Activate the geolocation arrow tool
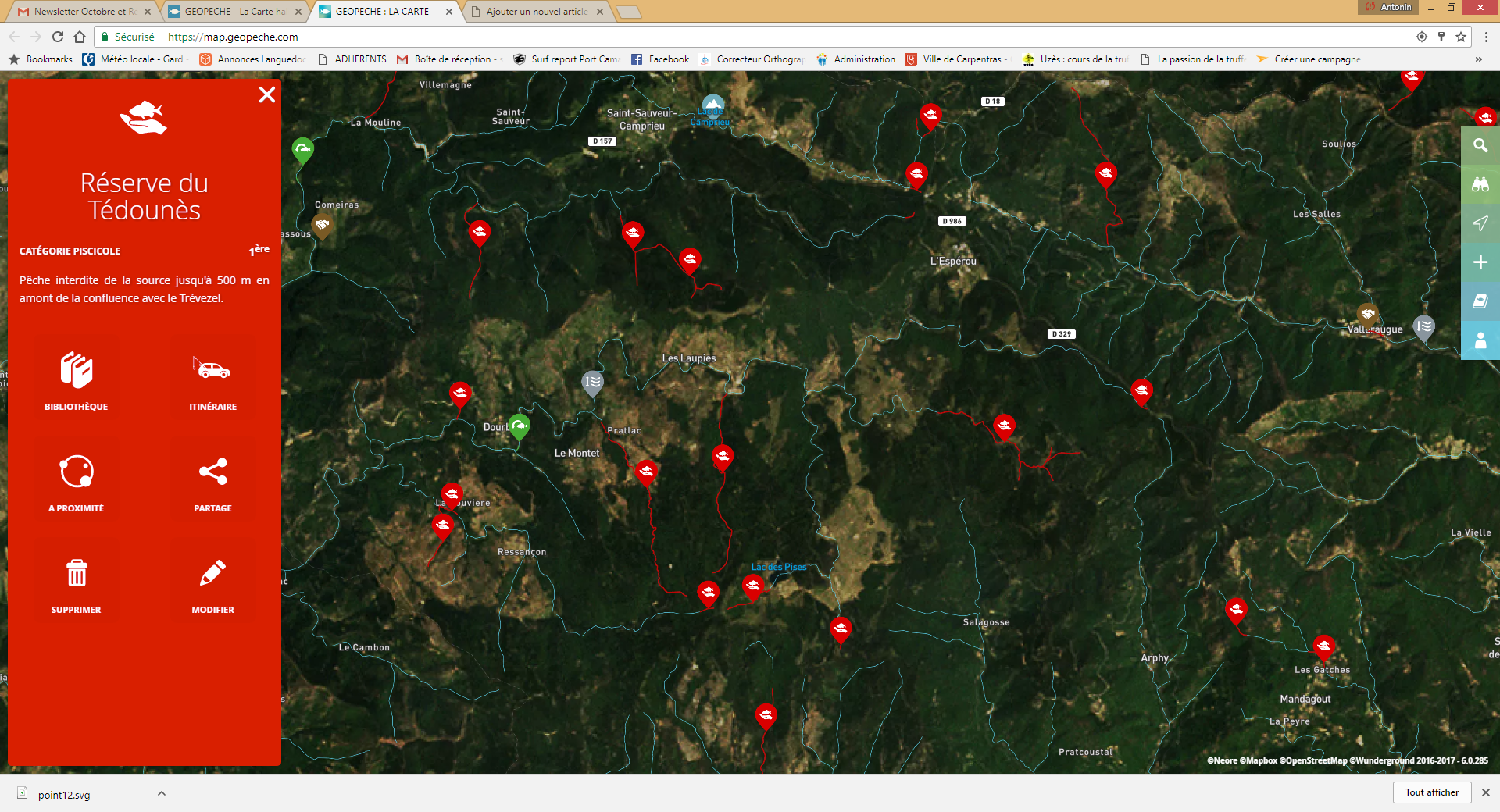The width and height of the screenshot is (1500, 812). click(1480, 223)
